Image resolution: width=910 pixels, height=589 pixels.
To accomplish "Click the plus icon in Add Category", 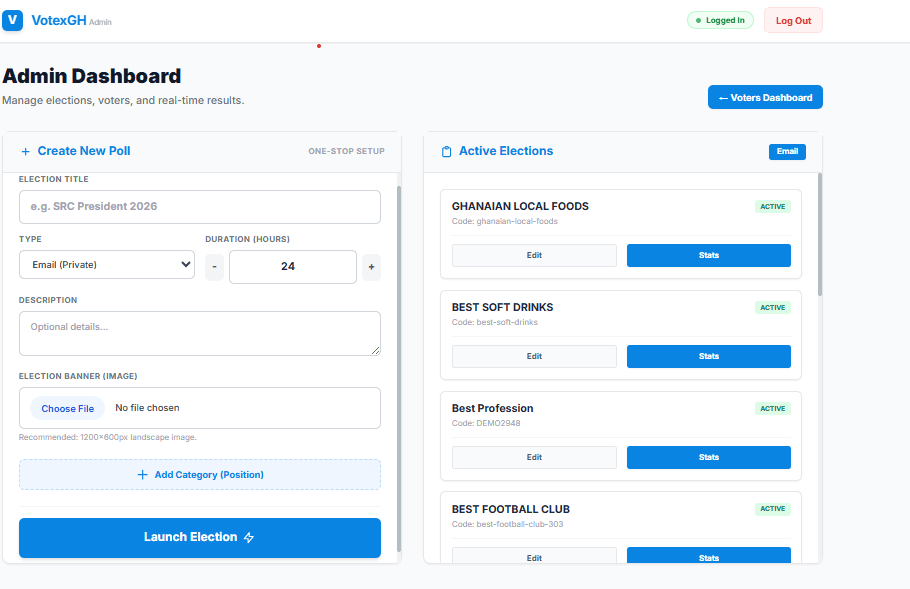I will coord(142,475).
